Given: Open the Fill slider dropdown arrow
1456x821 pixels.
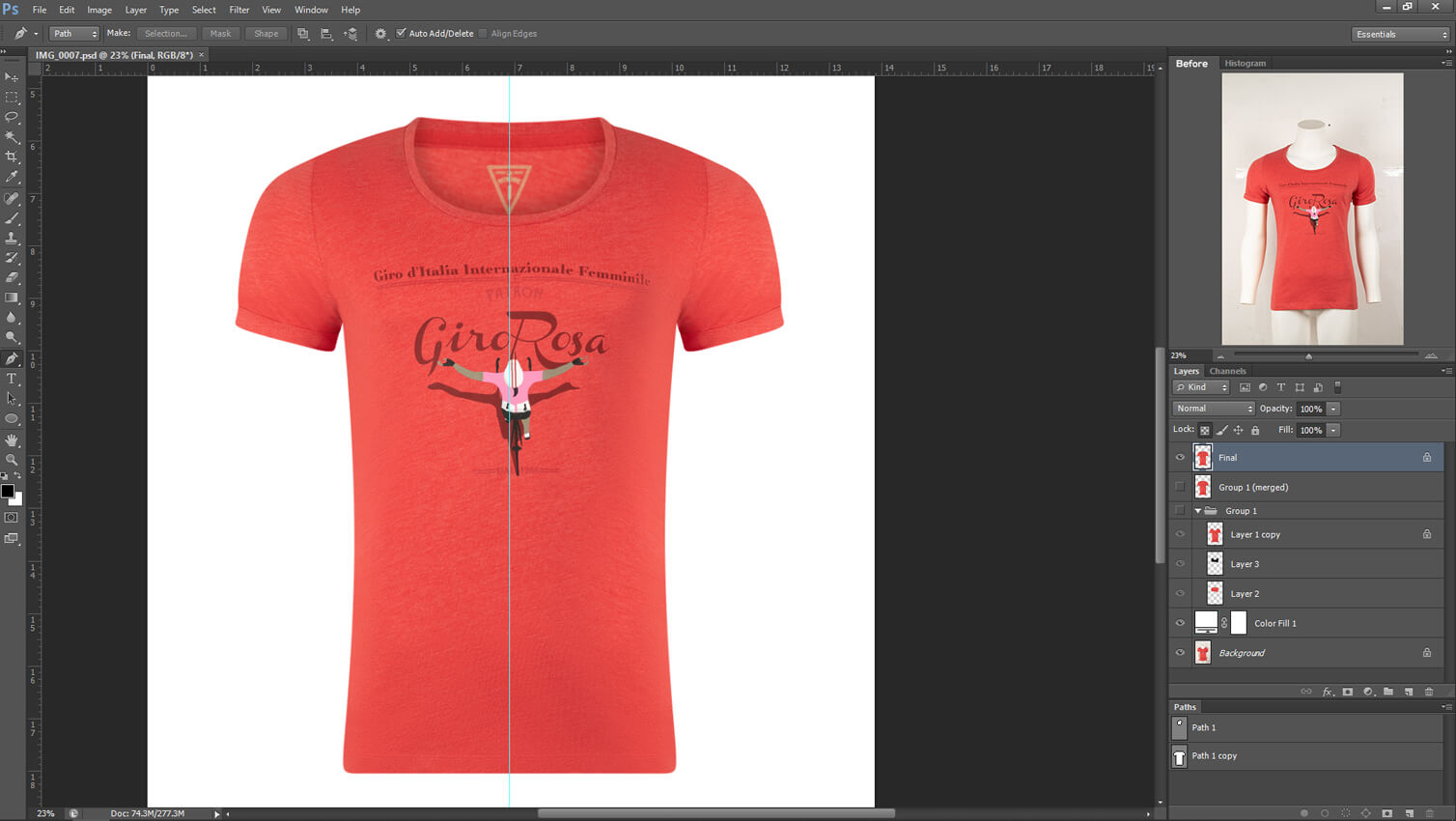Looking at the screenshot, I should pyautogui.click(x=1334, y=430).
